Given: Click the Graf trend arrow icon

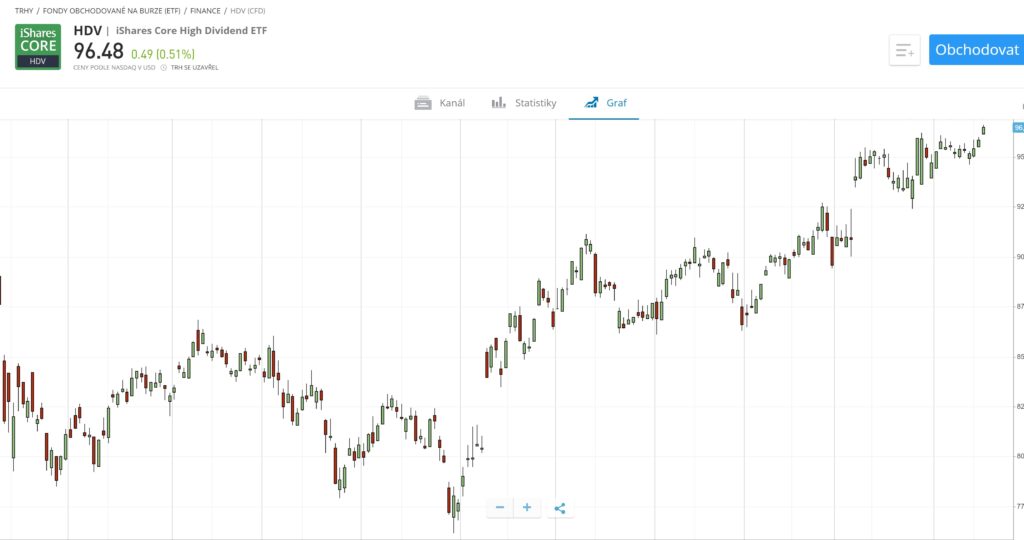Looking at the screenshot, I should pos(591,103).
